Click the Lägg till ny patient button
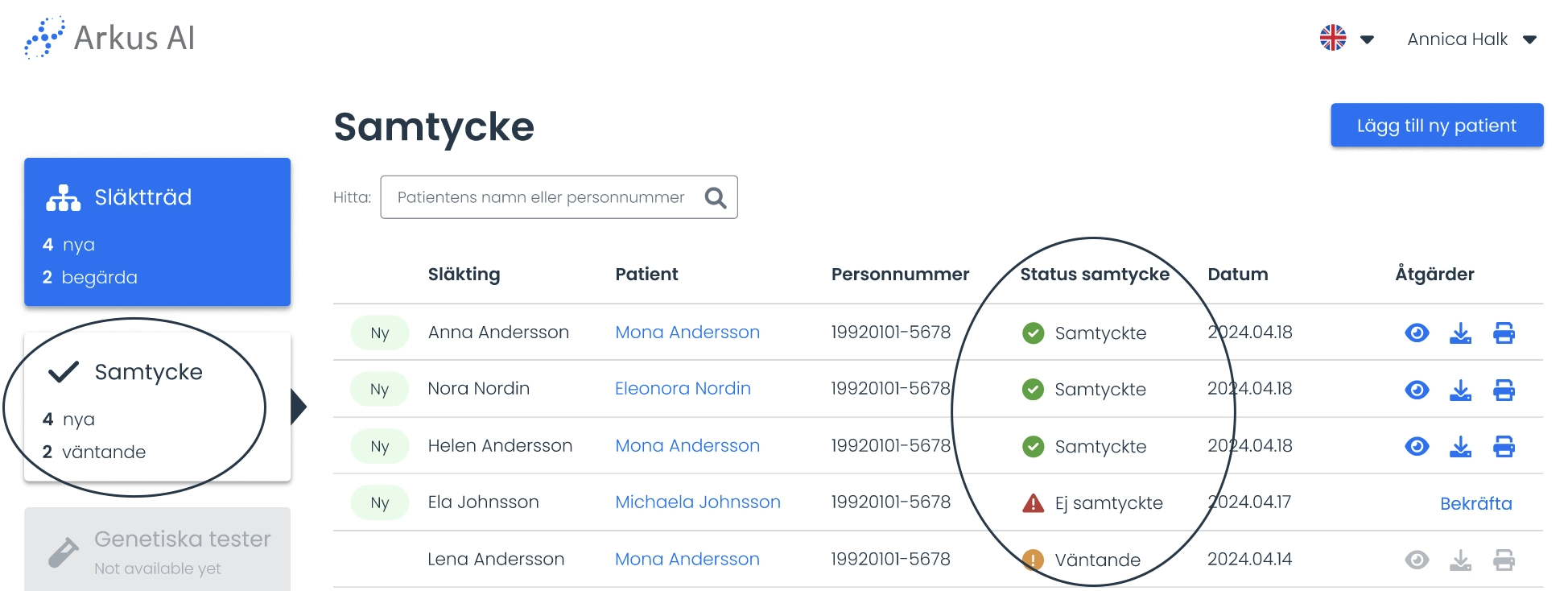This screenshot has height=591, width=1568. 1437,126
